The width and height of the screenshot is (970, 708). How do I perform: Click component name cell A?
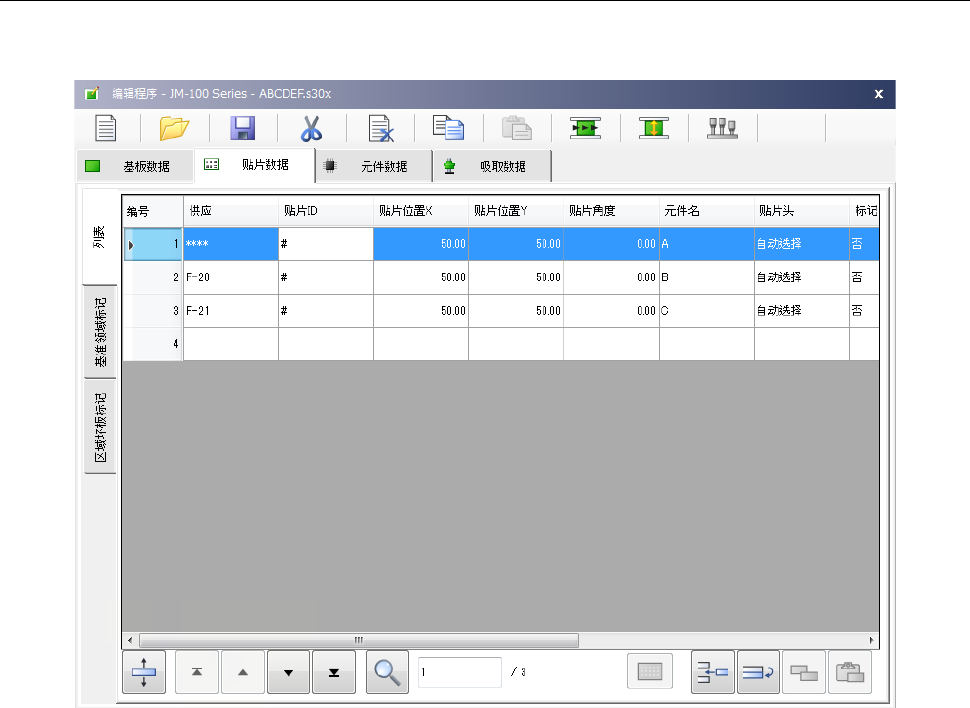tap(707, 244)
